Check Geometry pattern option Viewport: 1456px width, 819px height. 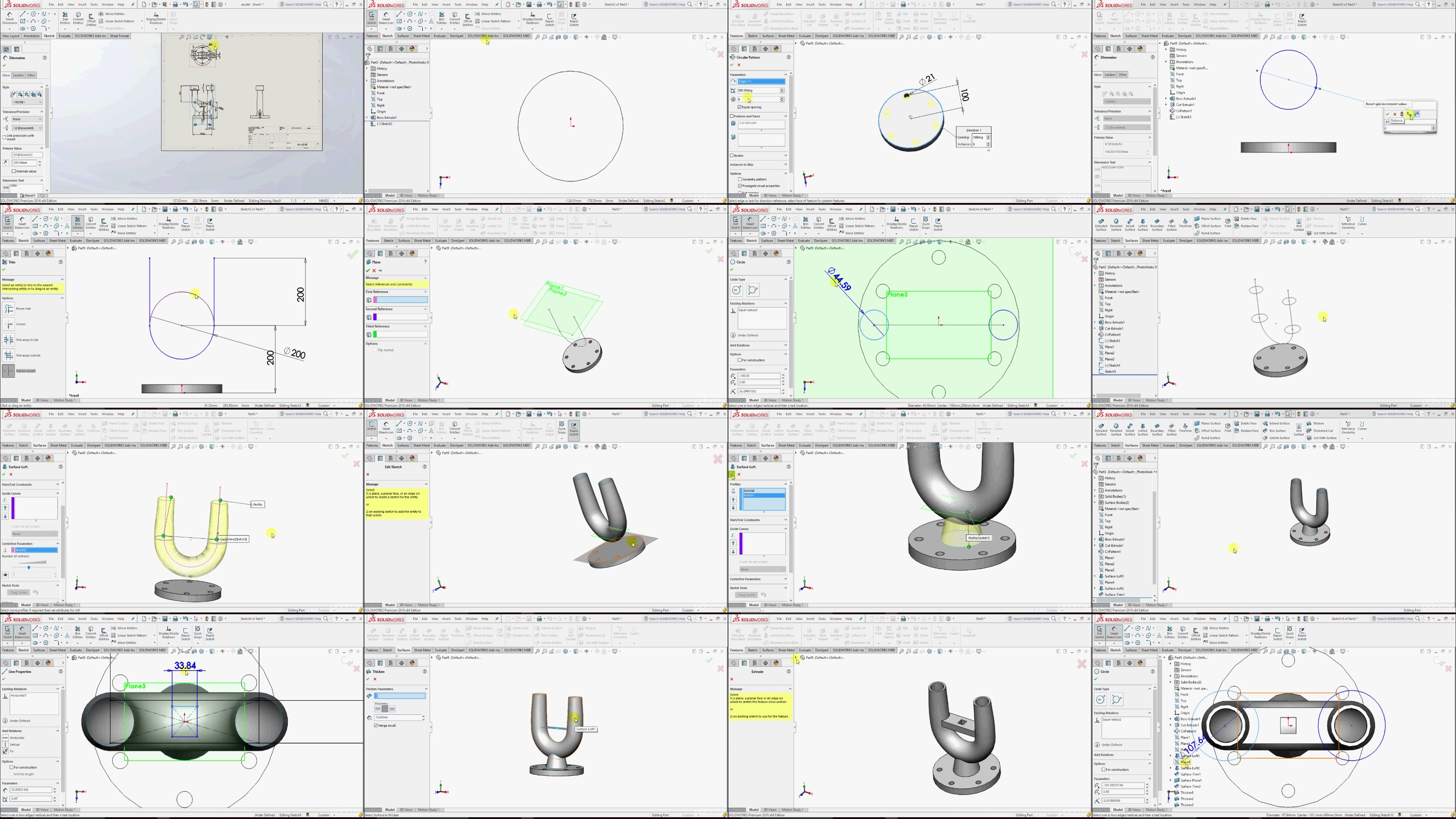click(x=739, y=179)
